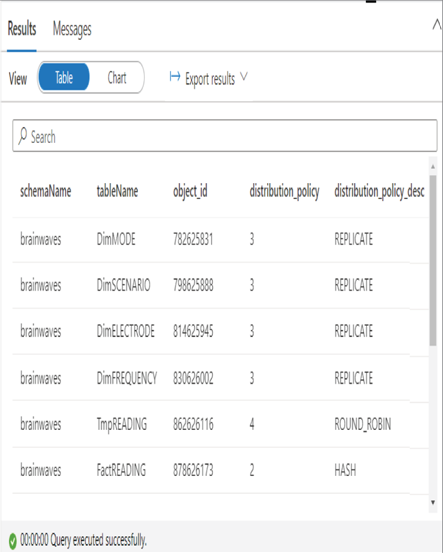Click distribution_policy_desc column header
Image resolution: width=443 pixels, height=553 pixels.
tap(379, 192)
